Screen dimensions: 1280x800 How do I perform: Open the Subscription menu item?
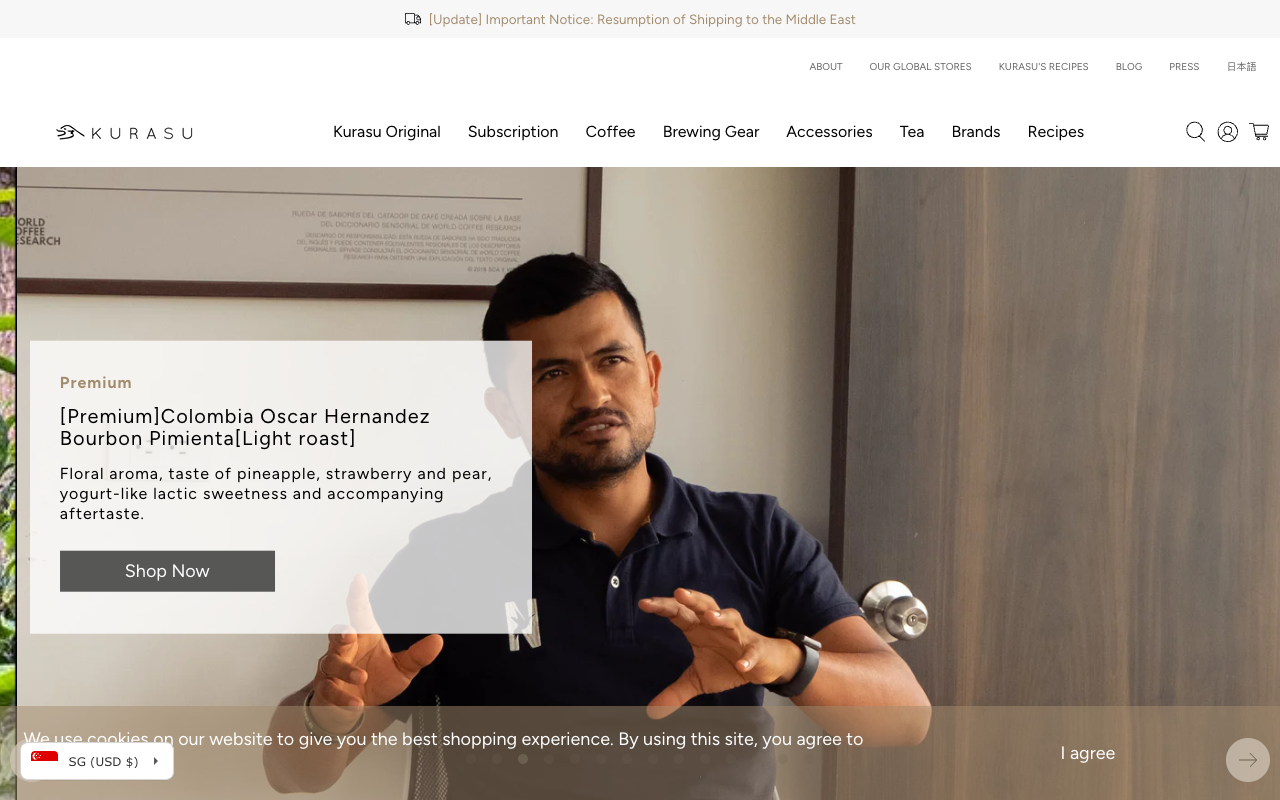(513, 132)
